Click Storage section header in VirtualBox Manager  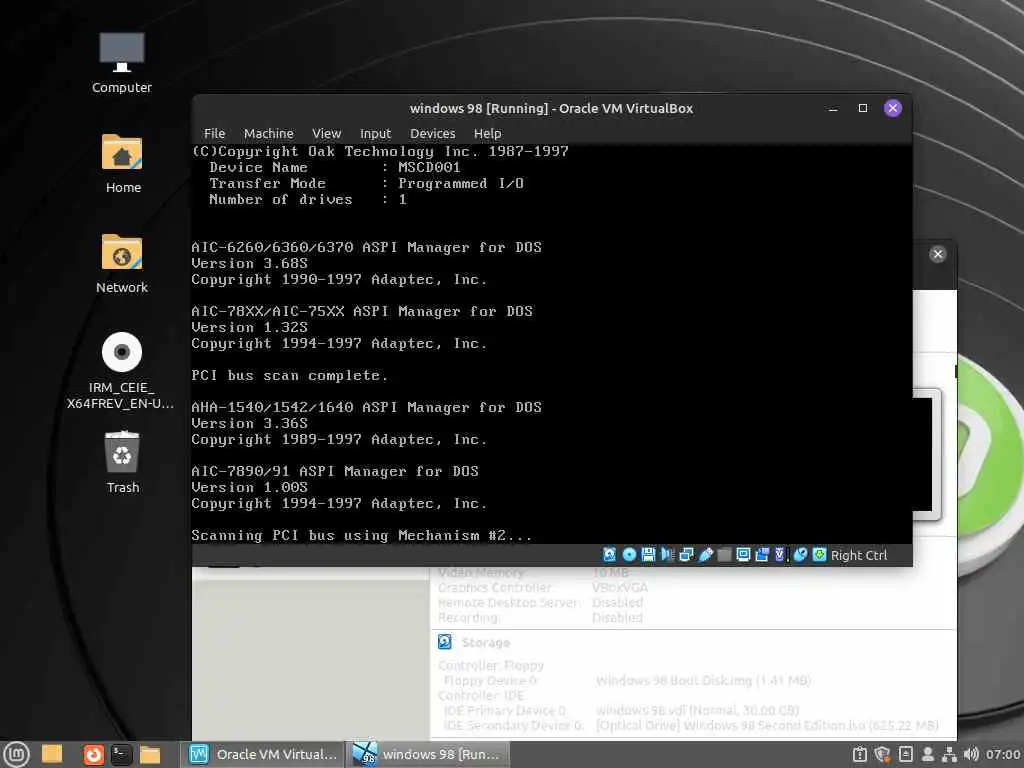[486, 643]
